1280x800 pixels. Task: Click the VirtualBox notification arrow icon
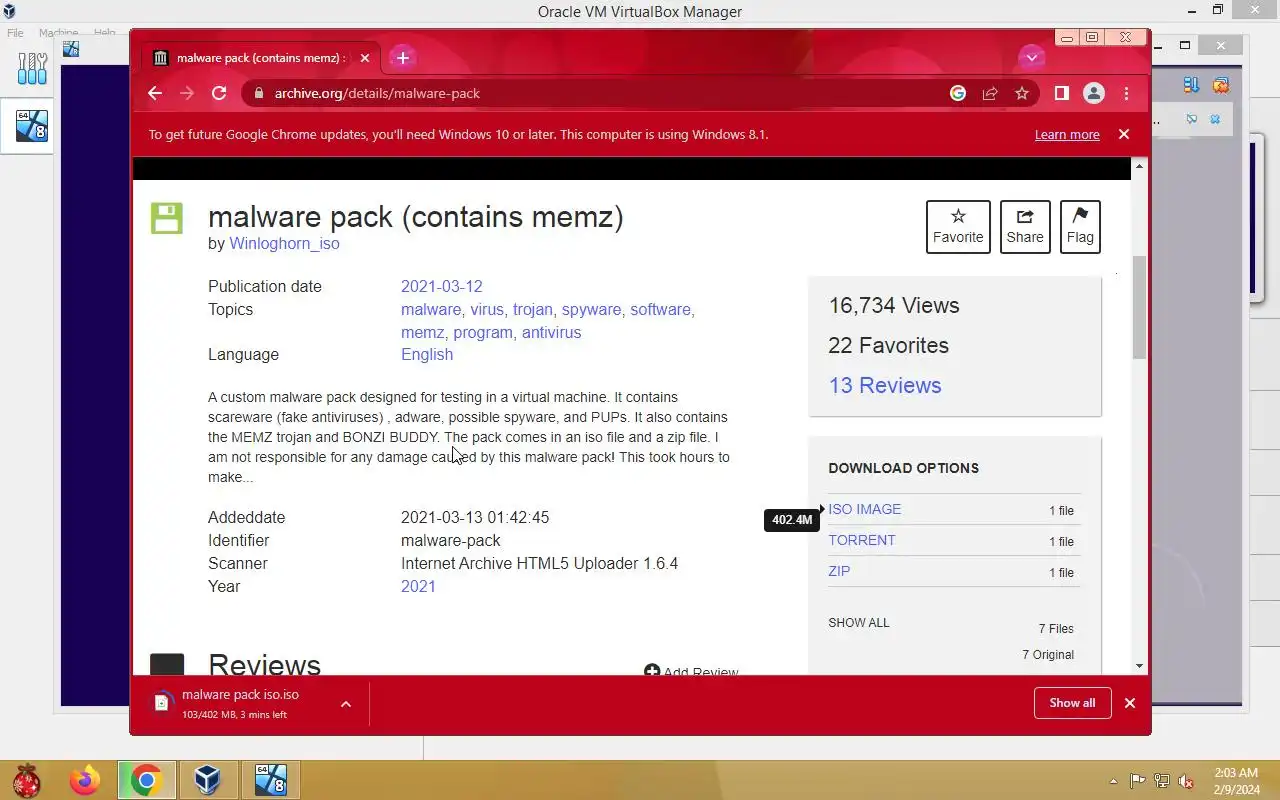[x=1192, y=119]
